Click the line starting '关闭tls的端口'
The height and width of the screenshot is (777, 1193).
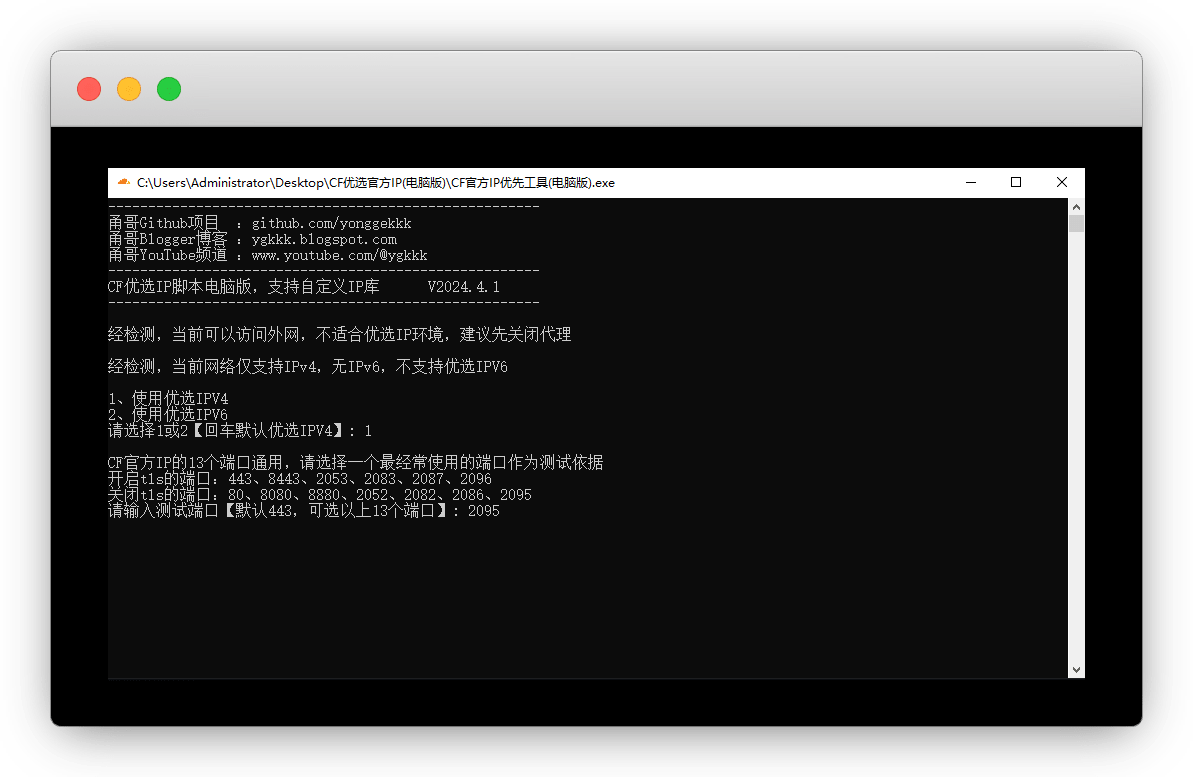(x=320, y=495)
